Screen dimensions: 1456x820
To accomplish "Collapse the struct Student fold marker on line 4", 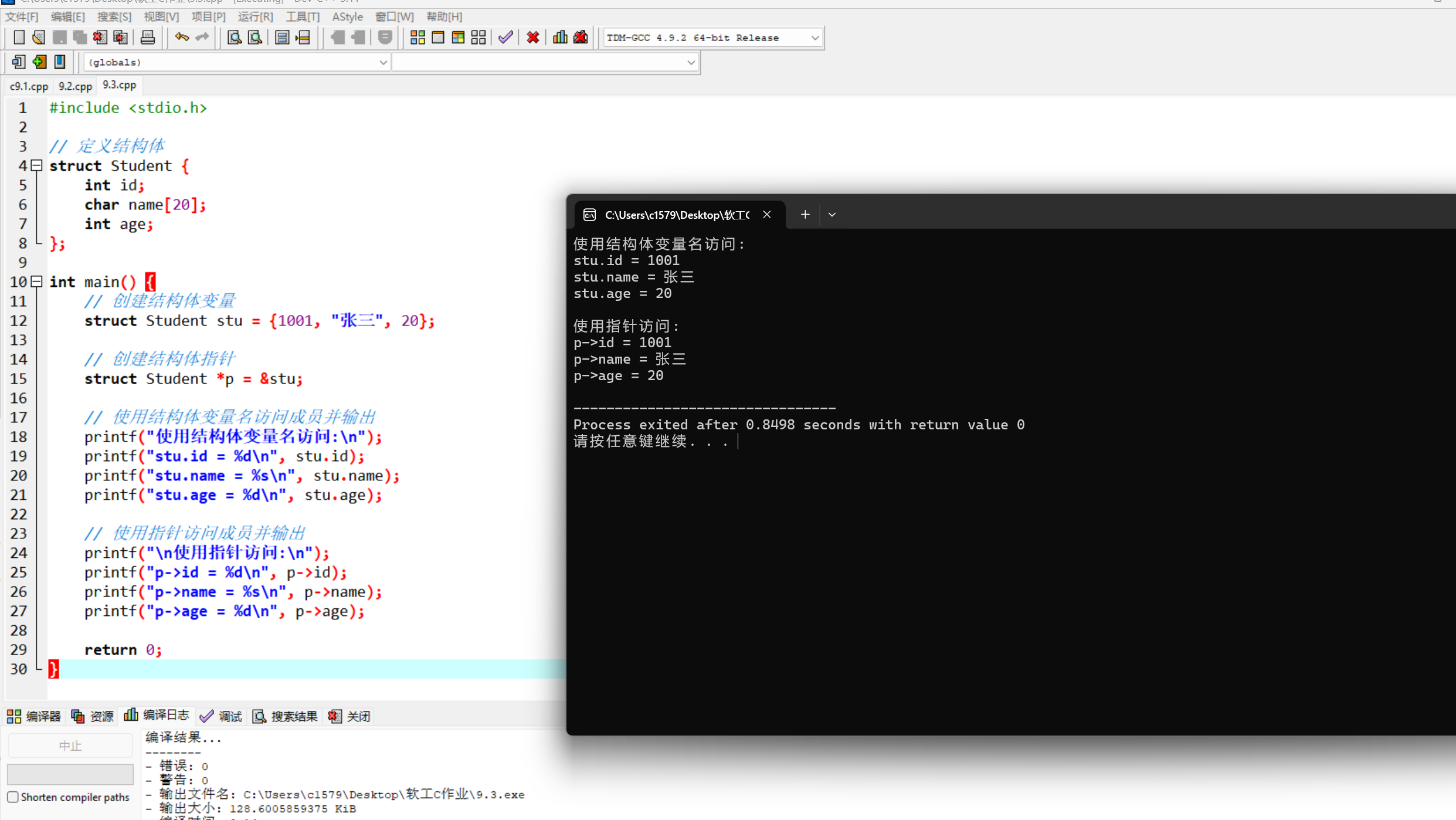I will pyautogui.click(x=36, y=165).
